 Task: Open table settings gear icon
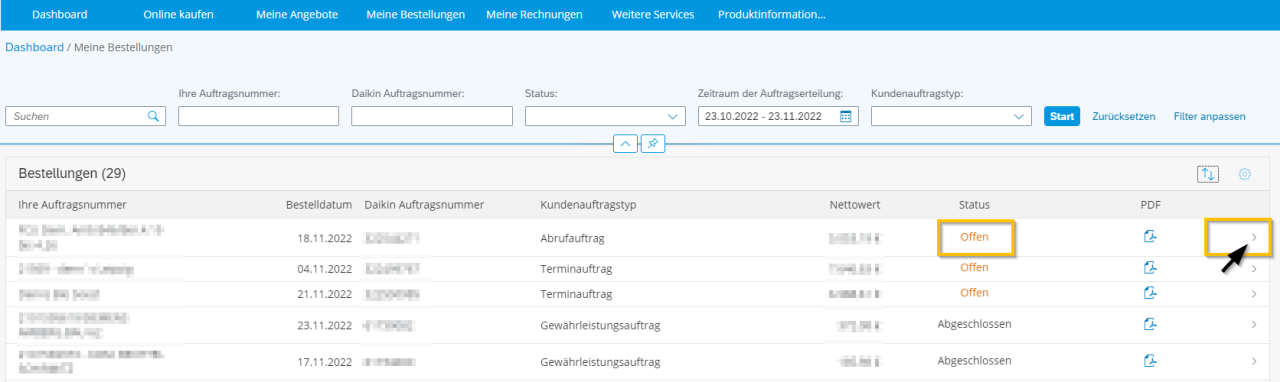(1245, 174)
